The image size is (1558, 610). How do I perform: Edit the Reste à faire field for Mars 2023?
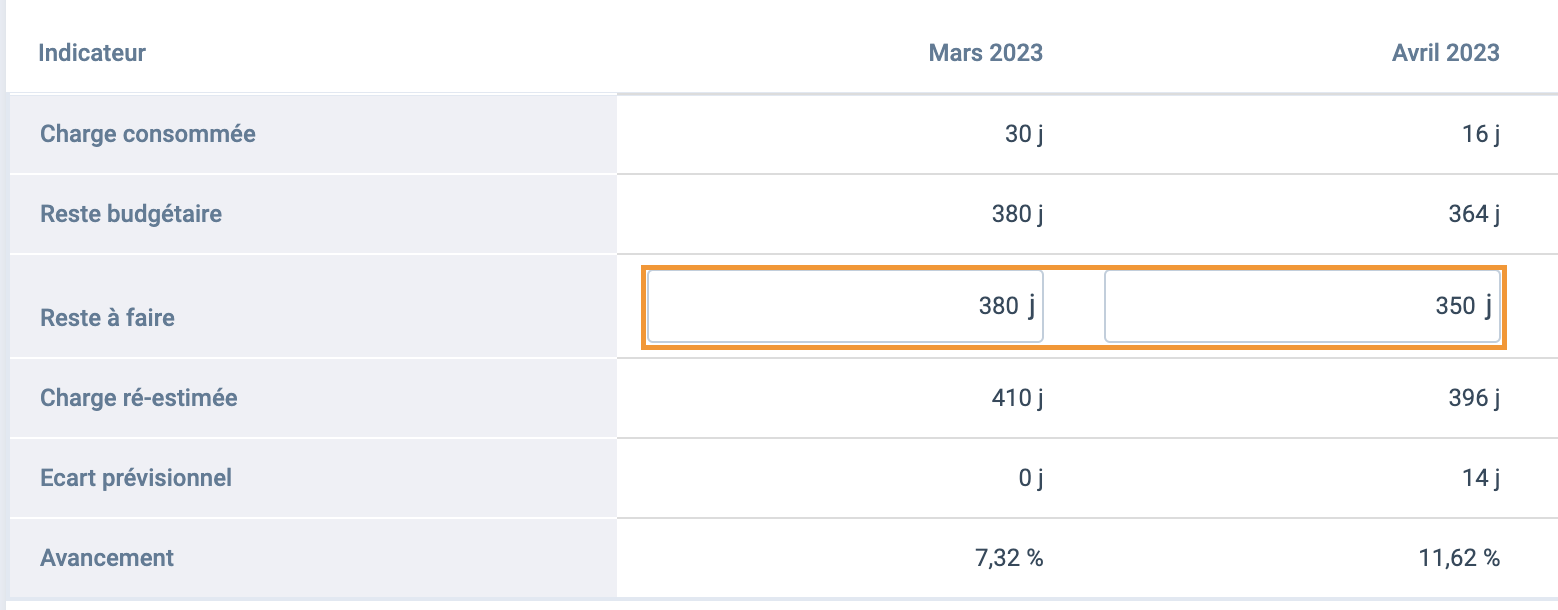(845, 306)
